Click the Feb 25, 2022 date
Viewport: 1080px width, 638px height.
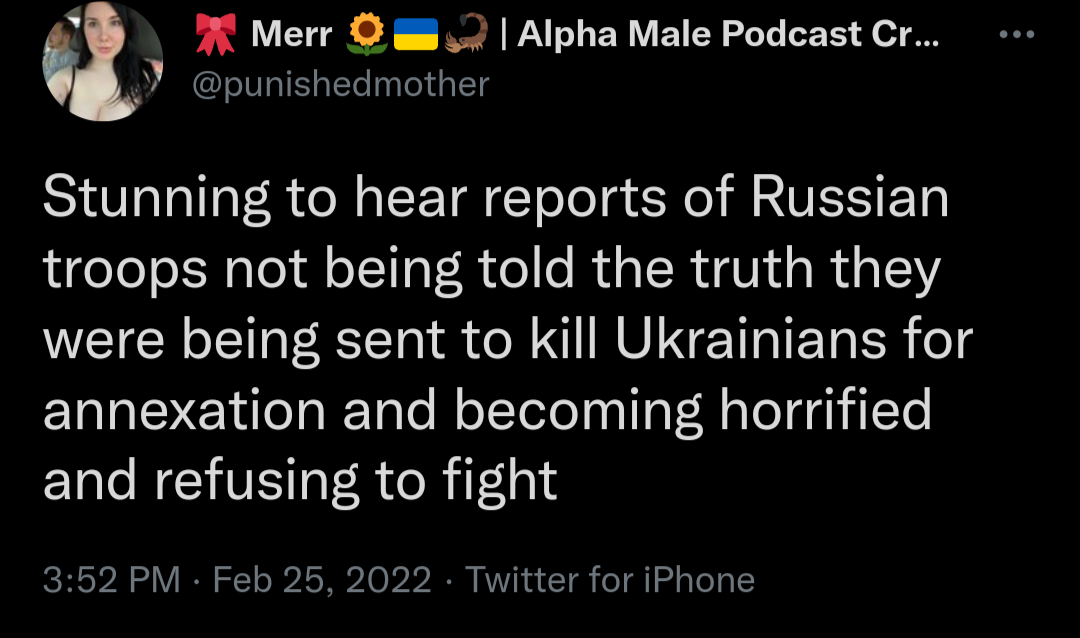click(323, 579)
